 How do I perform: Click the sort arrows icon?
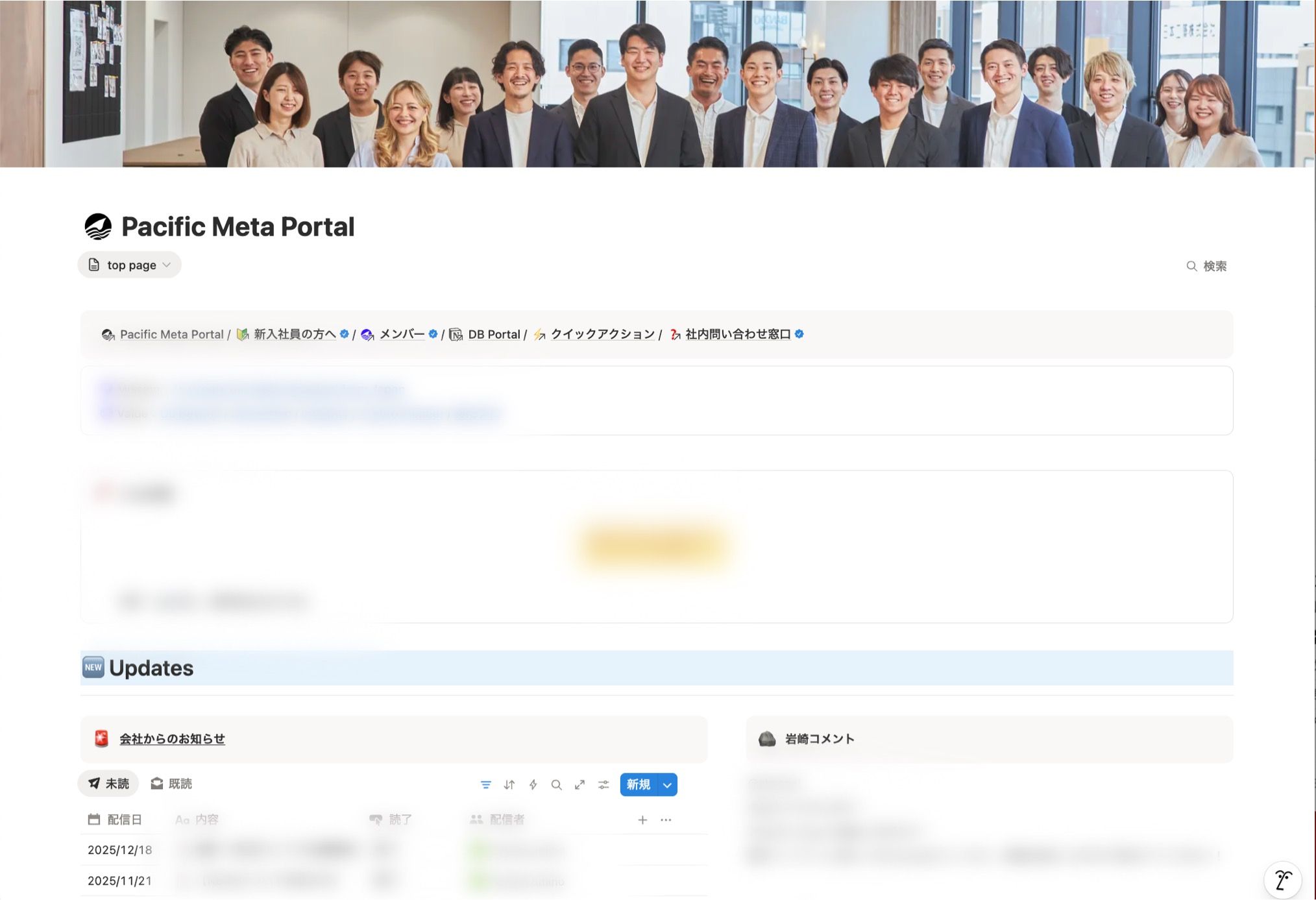pyautogui.click(x=509, y=784)
